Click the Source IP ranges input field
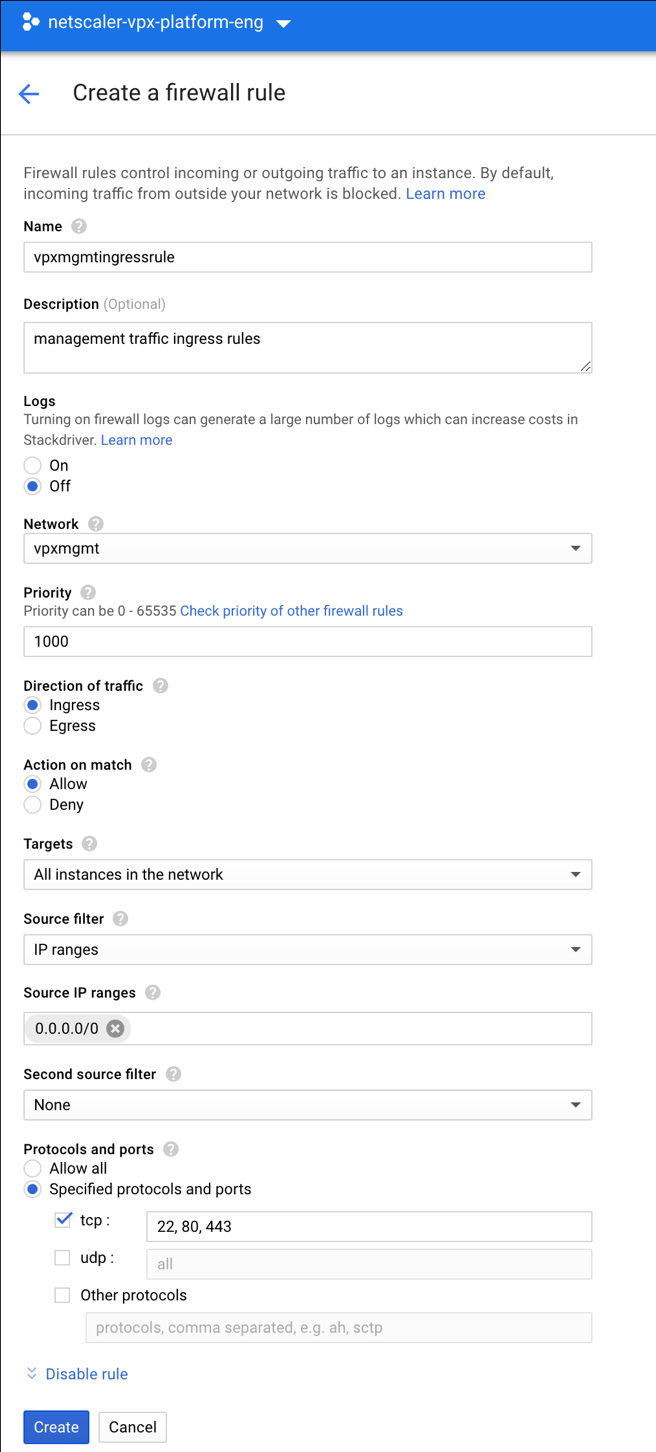The width and height of the screenshot is (656, 1452). point(308,1028)
